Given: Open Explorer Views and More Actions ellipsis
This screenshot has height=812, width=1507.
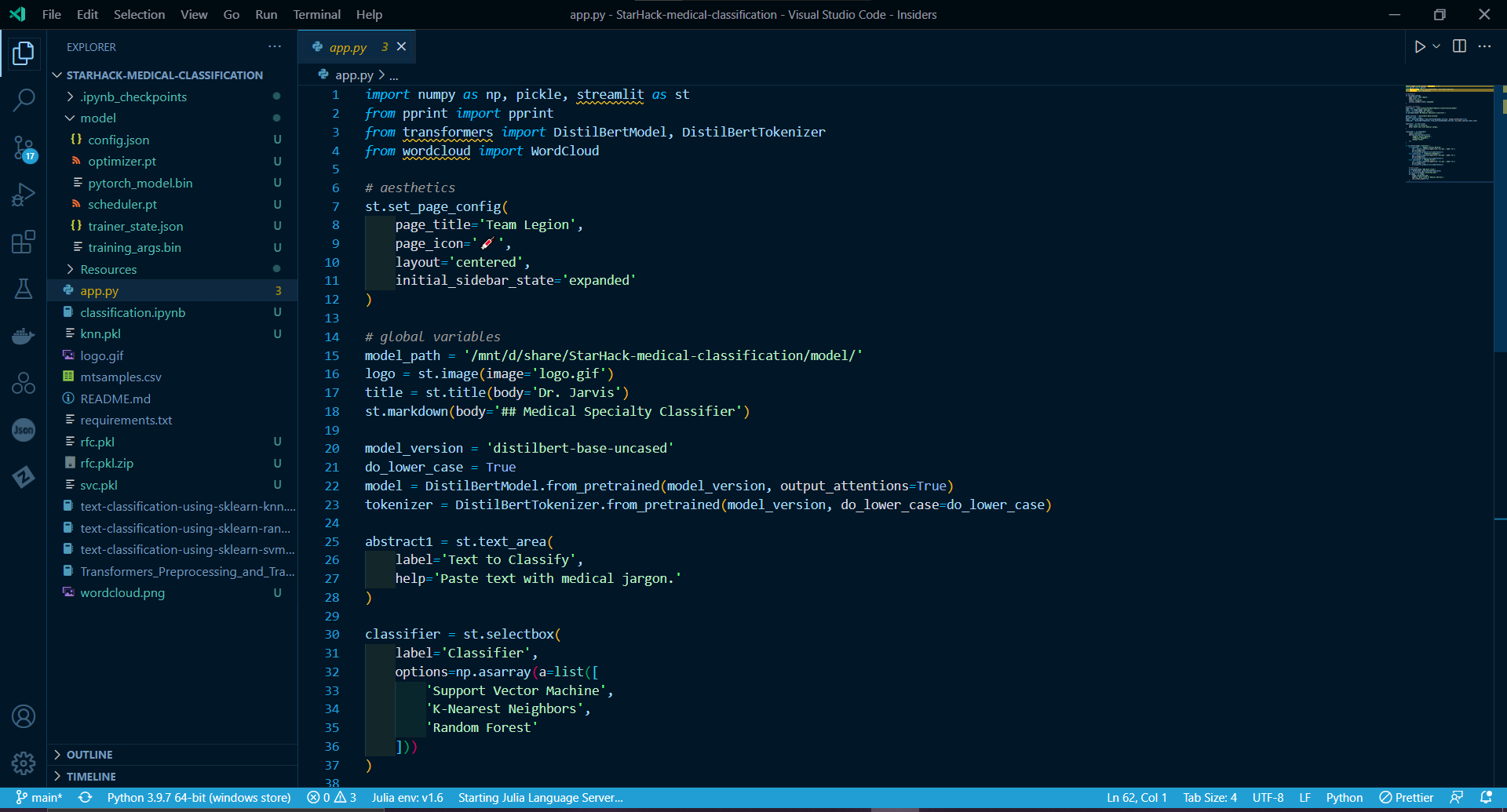Looking at the screenshot, I should click(275, 46).
